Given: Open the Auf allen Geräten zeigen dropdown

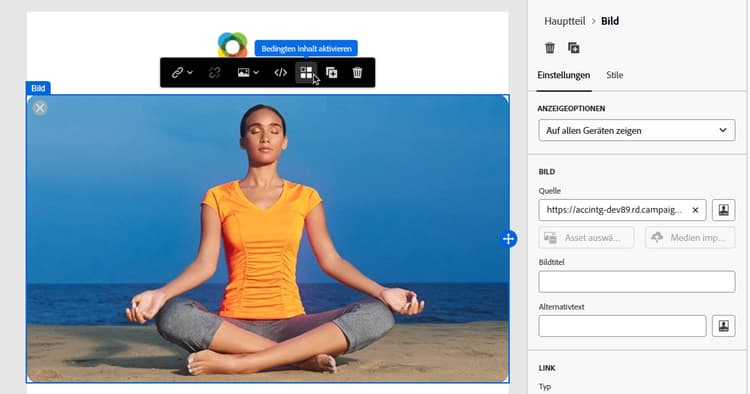Looking at the screenshot, I should pyautogui.click(x=637, y=131).
